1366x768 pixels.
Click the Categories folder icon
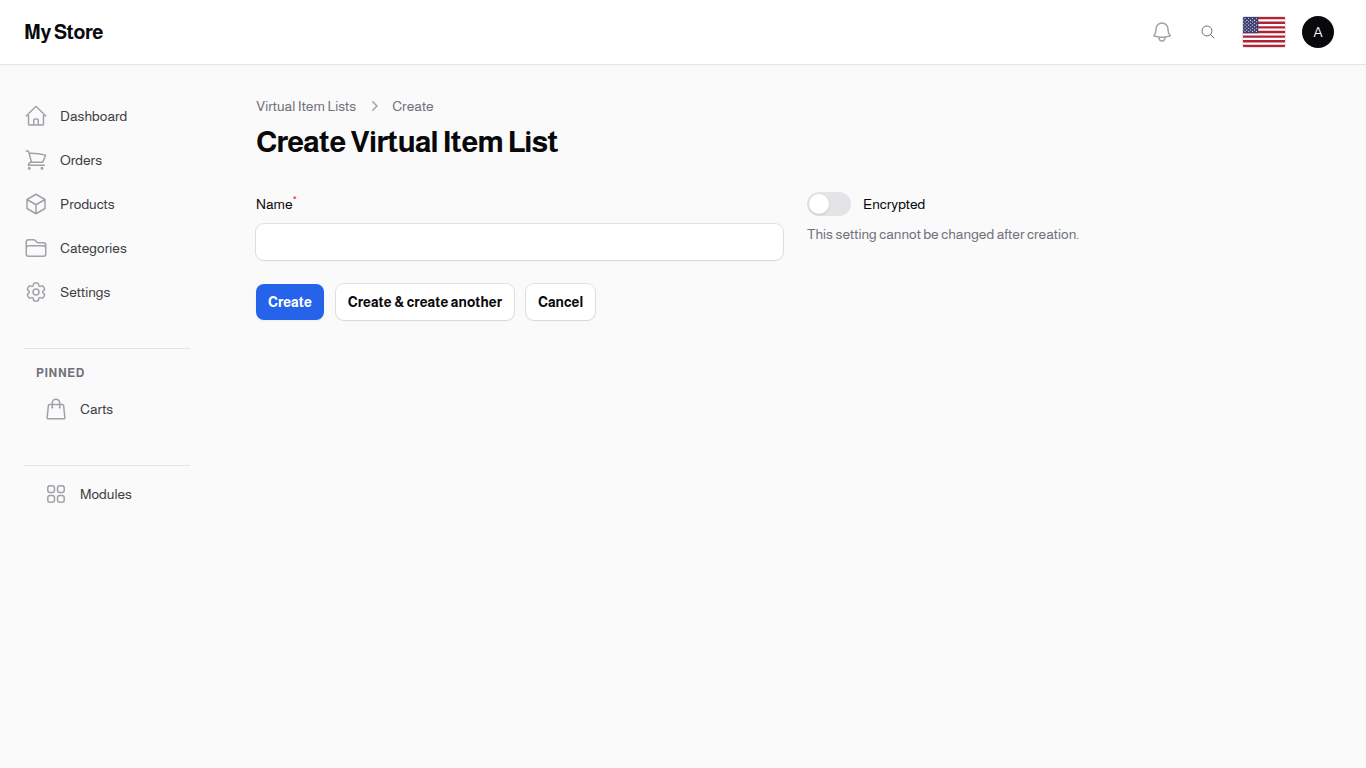pos(36,248)
